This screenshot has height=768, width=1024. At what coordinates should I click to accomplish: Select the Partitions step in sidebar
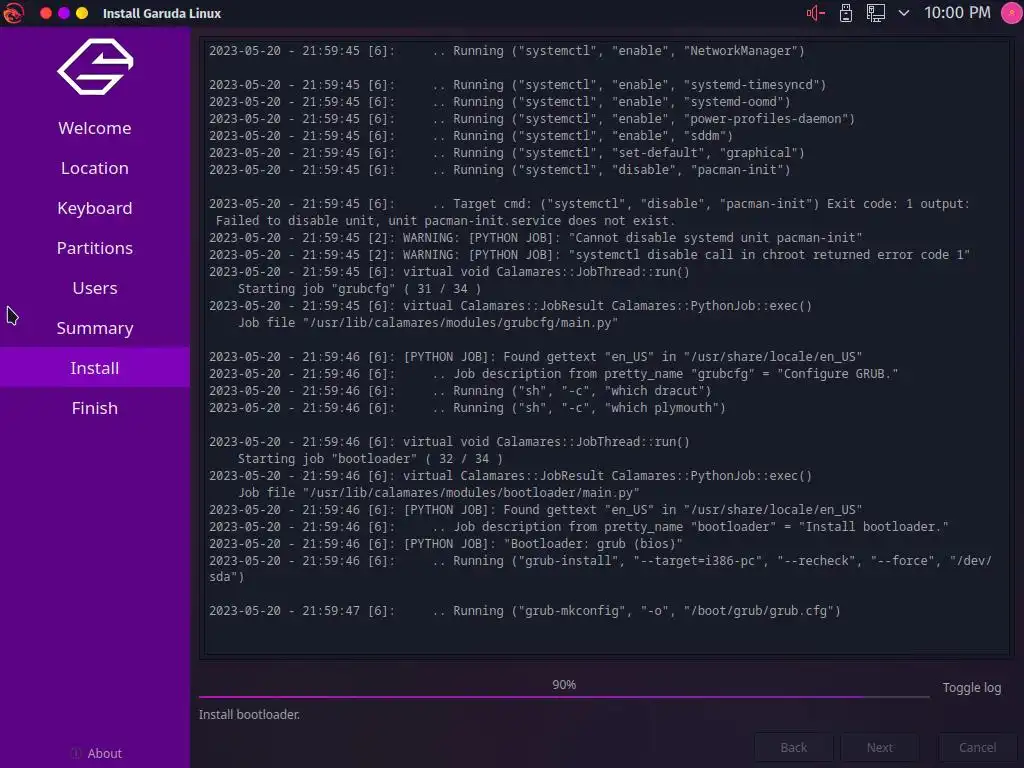tap(95, 248)
